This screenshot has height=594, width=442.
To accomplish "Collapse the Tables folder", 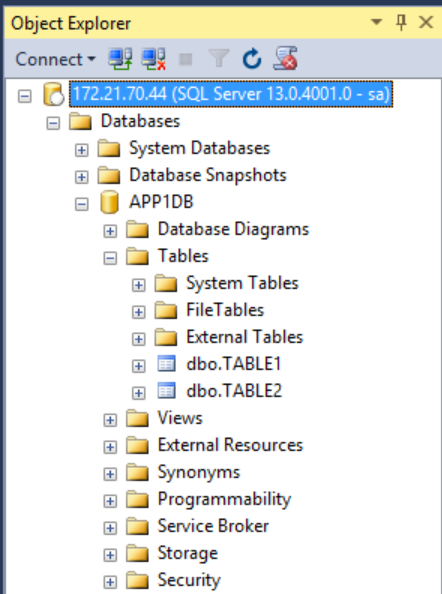I will click(x=110, y=258).
